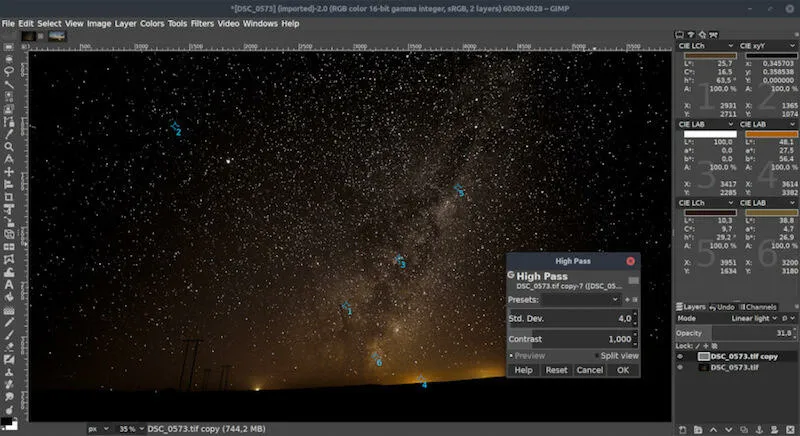The width and height of the screenshot is (800, 436).
Task: Enable the Split view checkbox
Action: click(x=597, y=355)
